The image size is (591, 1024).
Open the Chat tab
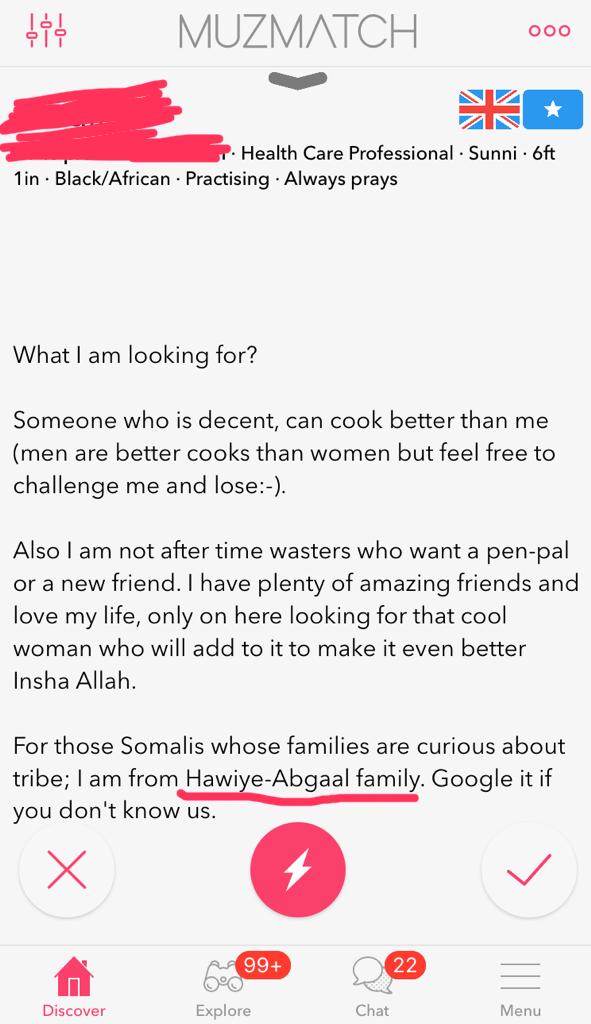[x=372, y=986]
